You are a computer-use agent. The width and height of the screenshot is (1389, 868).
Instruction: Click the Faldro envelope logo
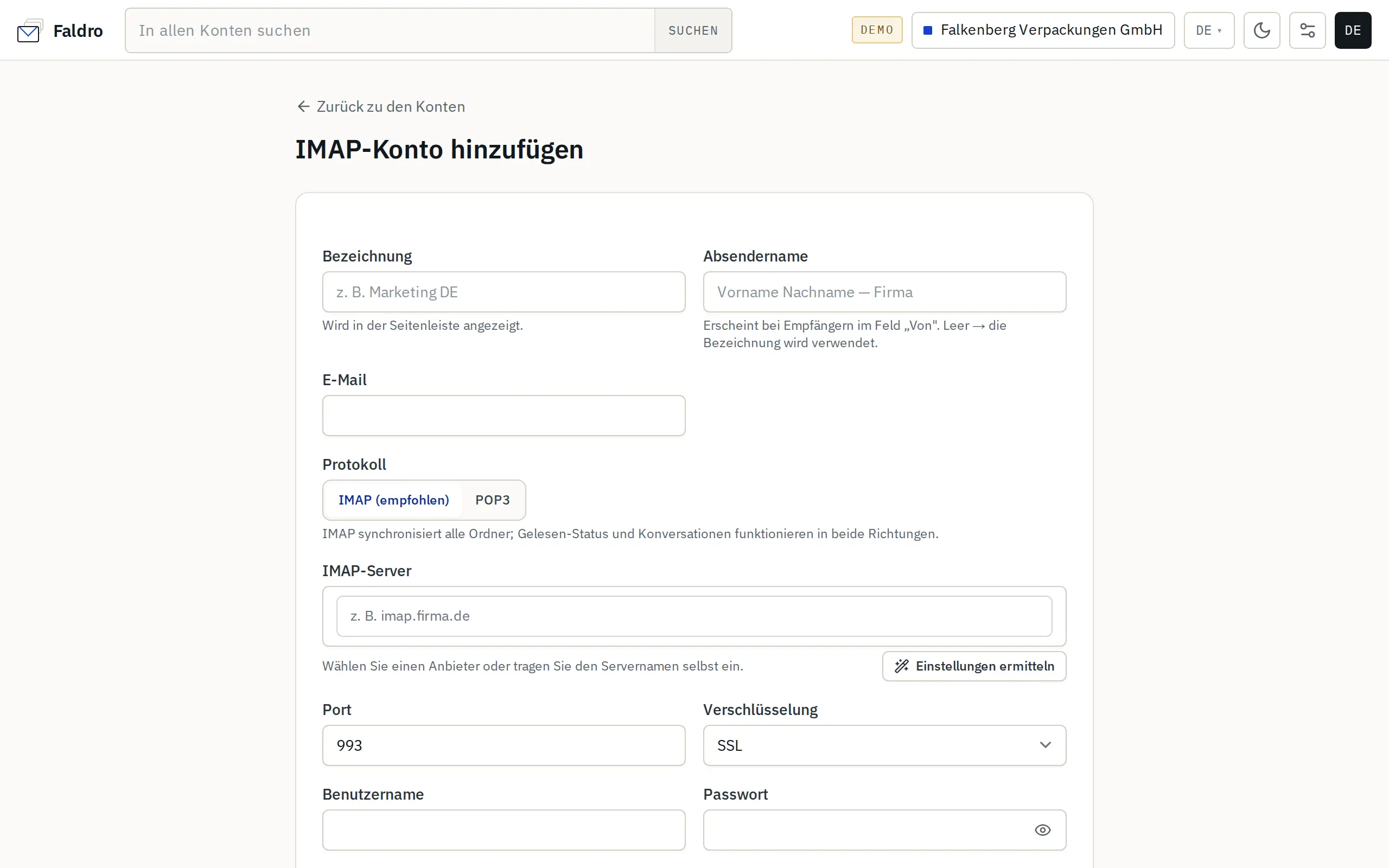click(30, 30)
